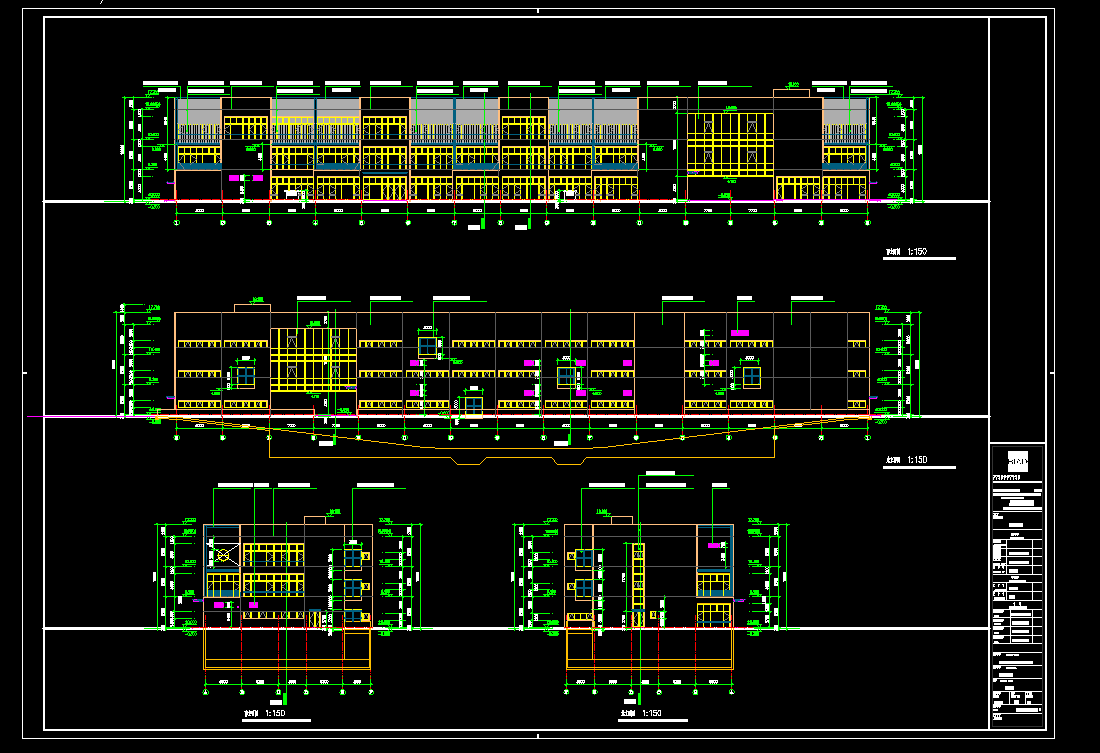Click the first axis bubble under top elevation
Viewport: 1100px width, 753px height.
[x=177, y=224]
